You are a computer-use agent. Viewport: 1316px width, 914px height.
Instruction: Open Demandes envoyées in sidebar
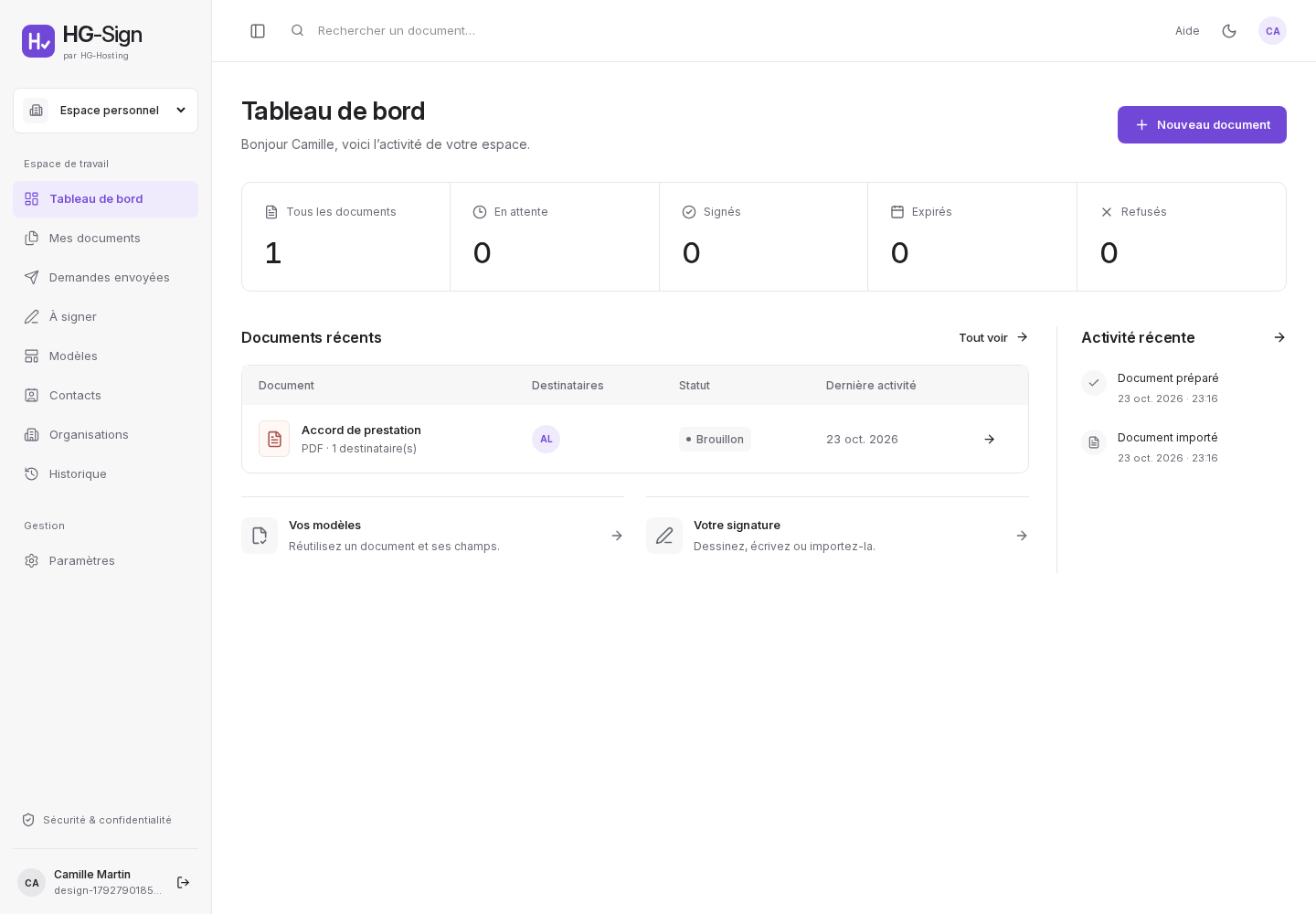[x=105, y=278]
